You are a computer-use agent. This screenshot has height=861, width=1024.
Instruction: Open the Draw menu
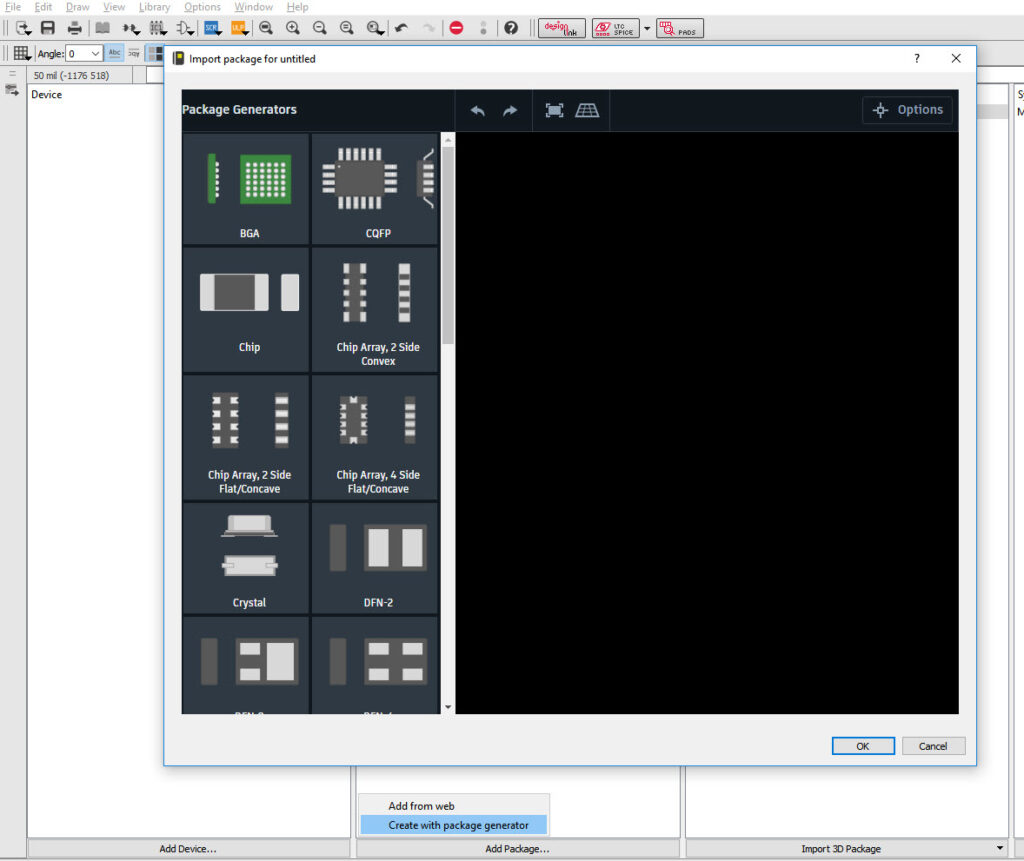tap(78, 7)
